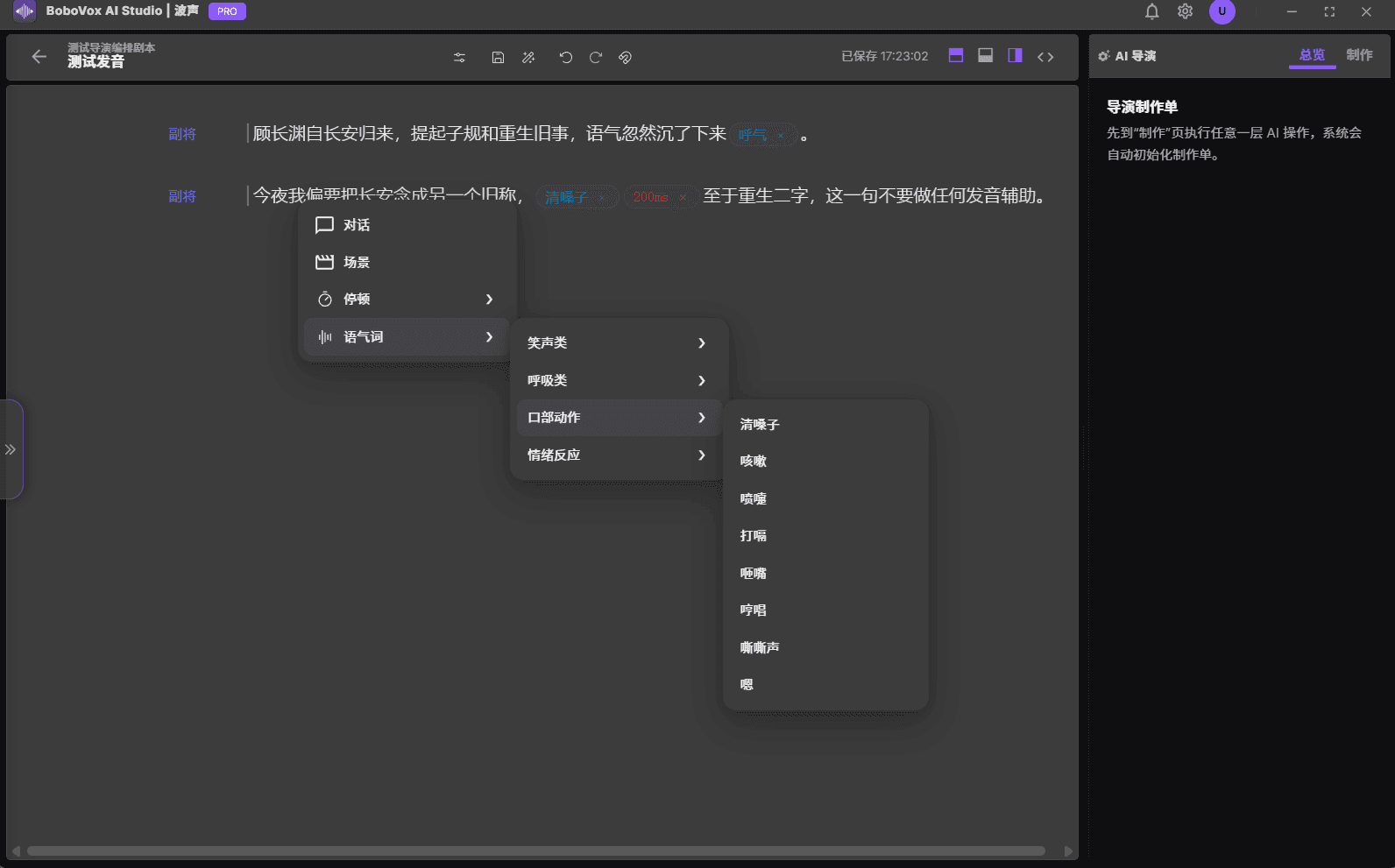Redo the last edit
Screen dimensions: 1395x868
tap(596, 58)
